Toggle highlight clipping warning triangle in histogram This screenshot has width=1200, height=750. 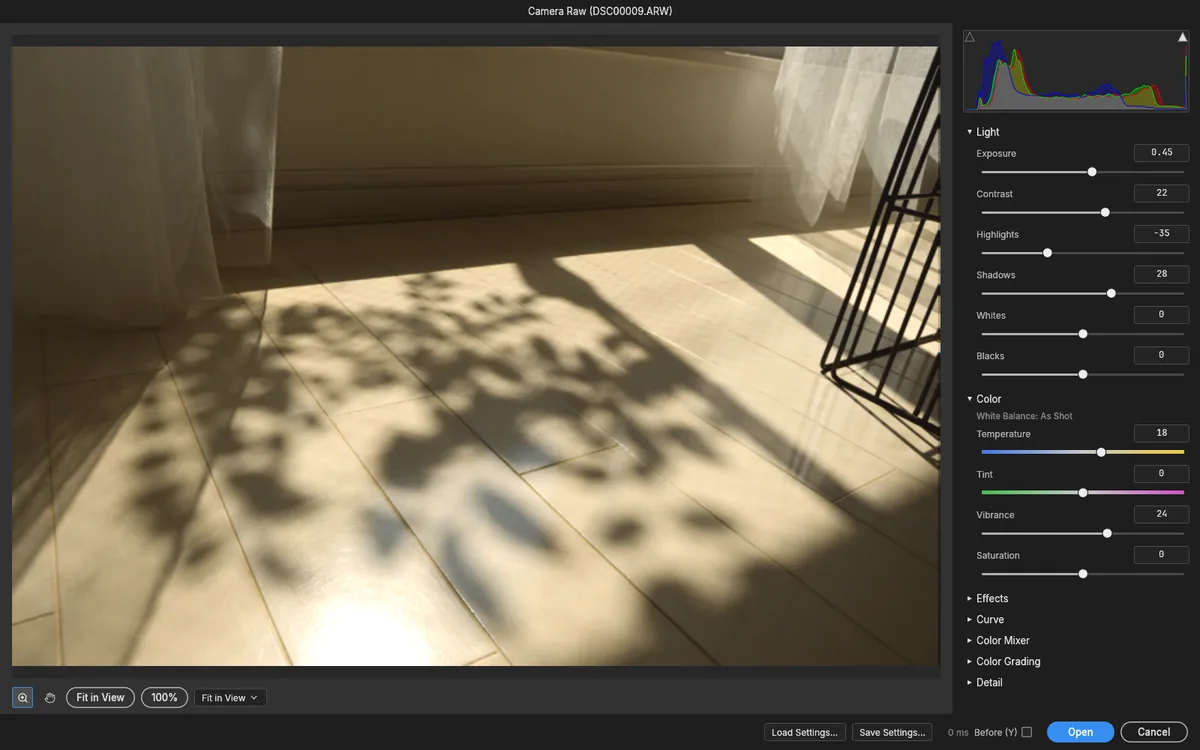point(1183,37)
